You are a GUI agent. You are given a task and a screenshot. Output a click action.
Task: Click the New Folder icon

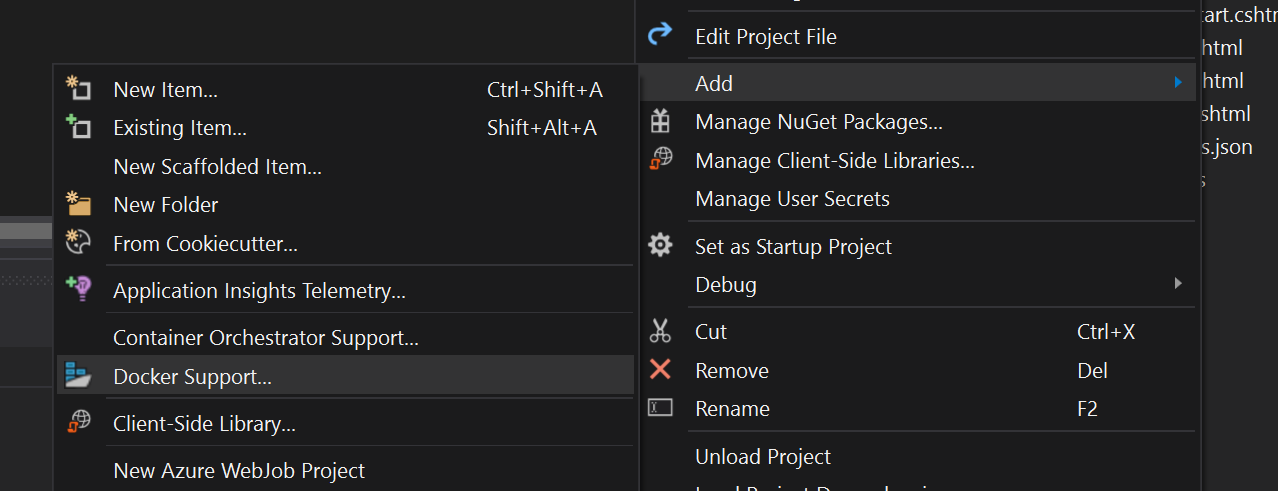78,204
